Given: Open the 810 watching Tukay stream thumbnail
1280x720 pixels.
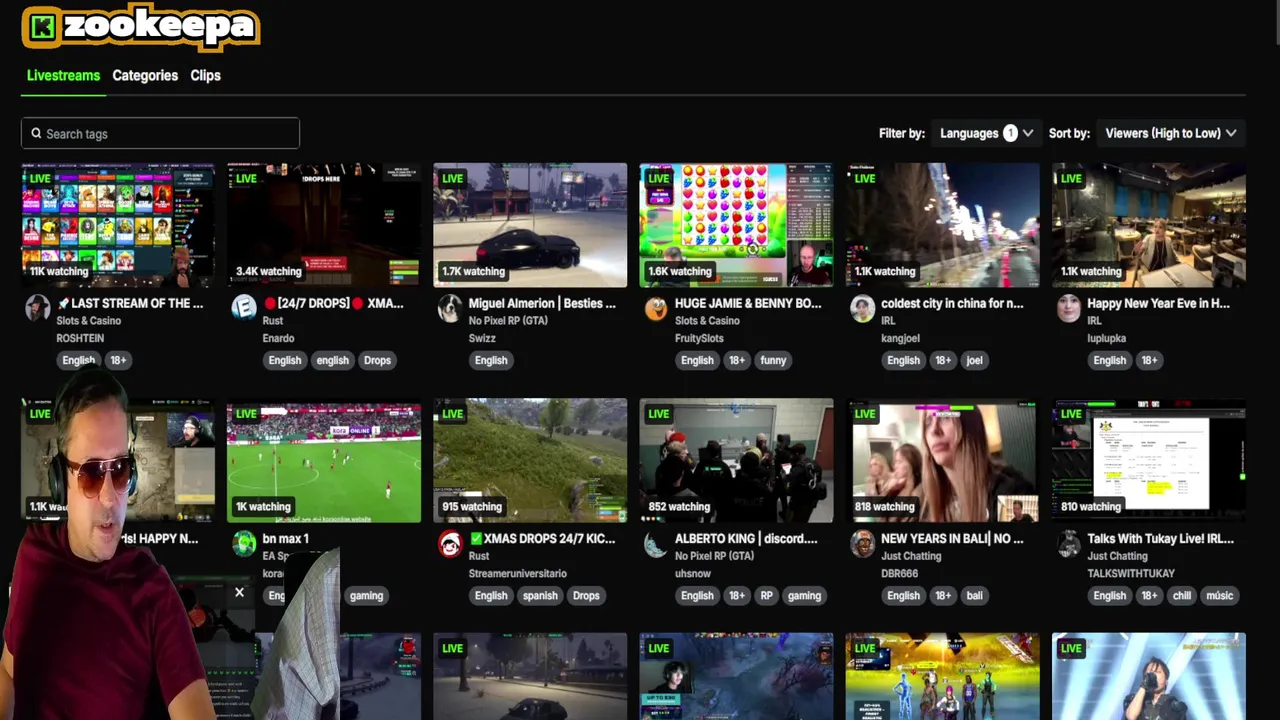Looking at the screenshot, I should point(1148,461).
